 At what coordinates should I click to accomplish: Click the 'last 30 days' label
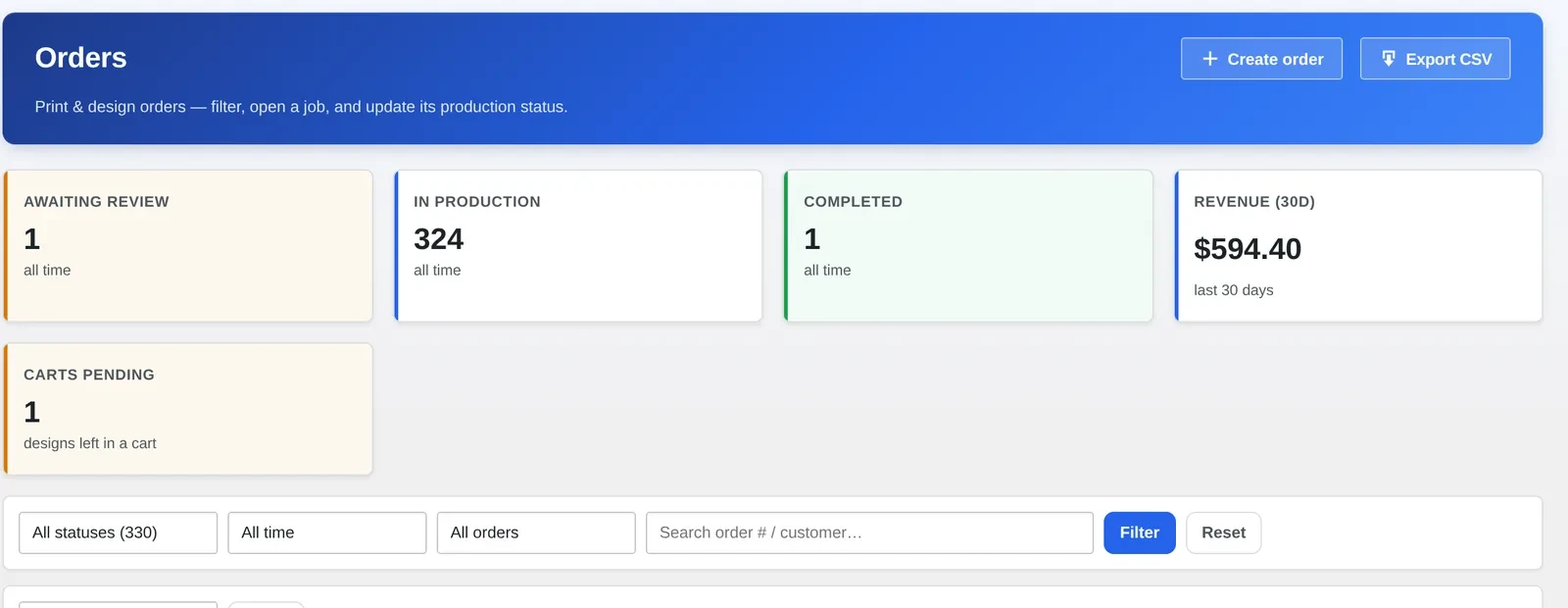[x=1234, y=290]
